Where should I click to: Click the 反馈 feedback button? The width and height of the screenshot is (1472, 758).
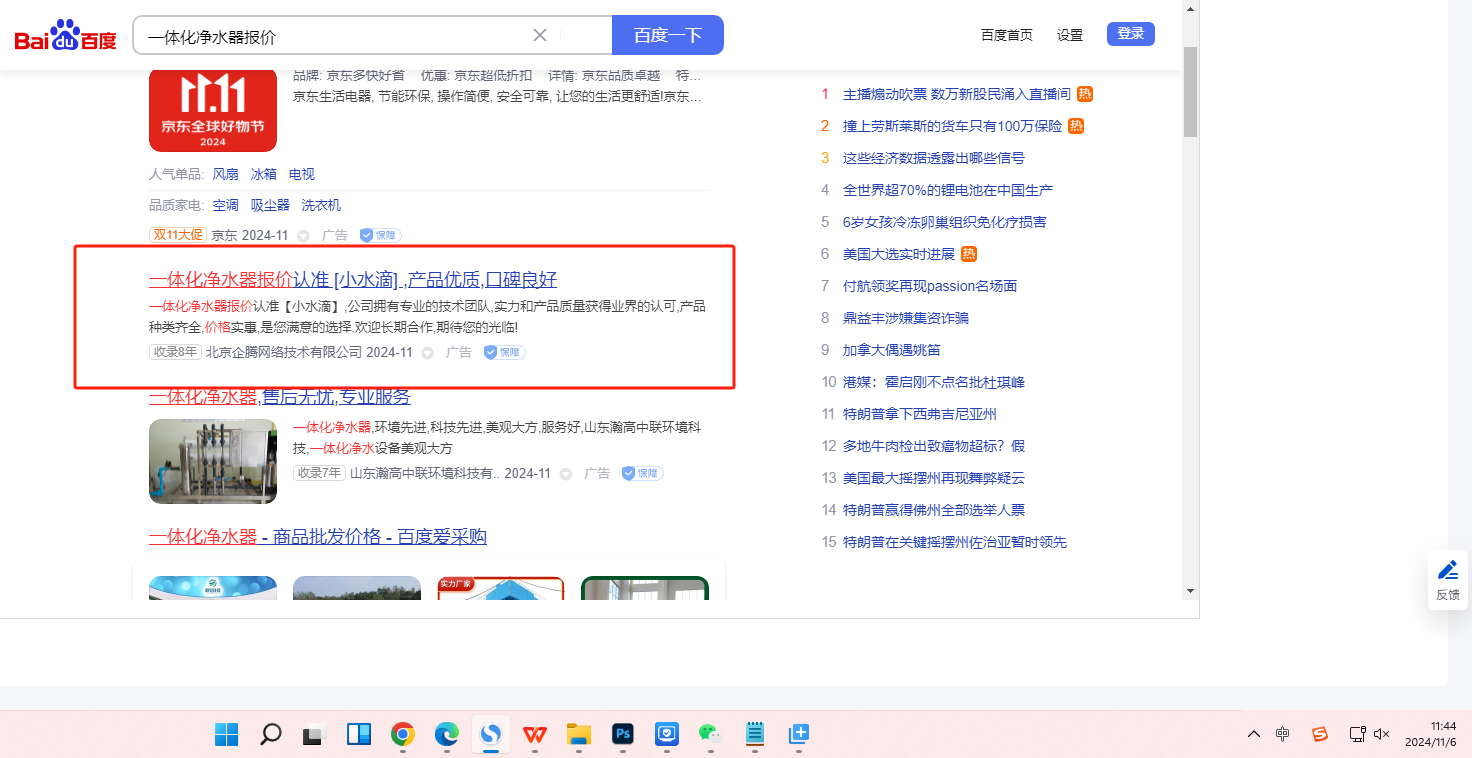coord(1448,580)
